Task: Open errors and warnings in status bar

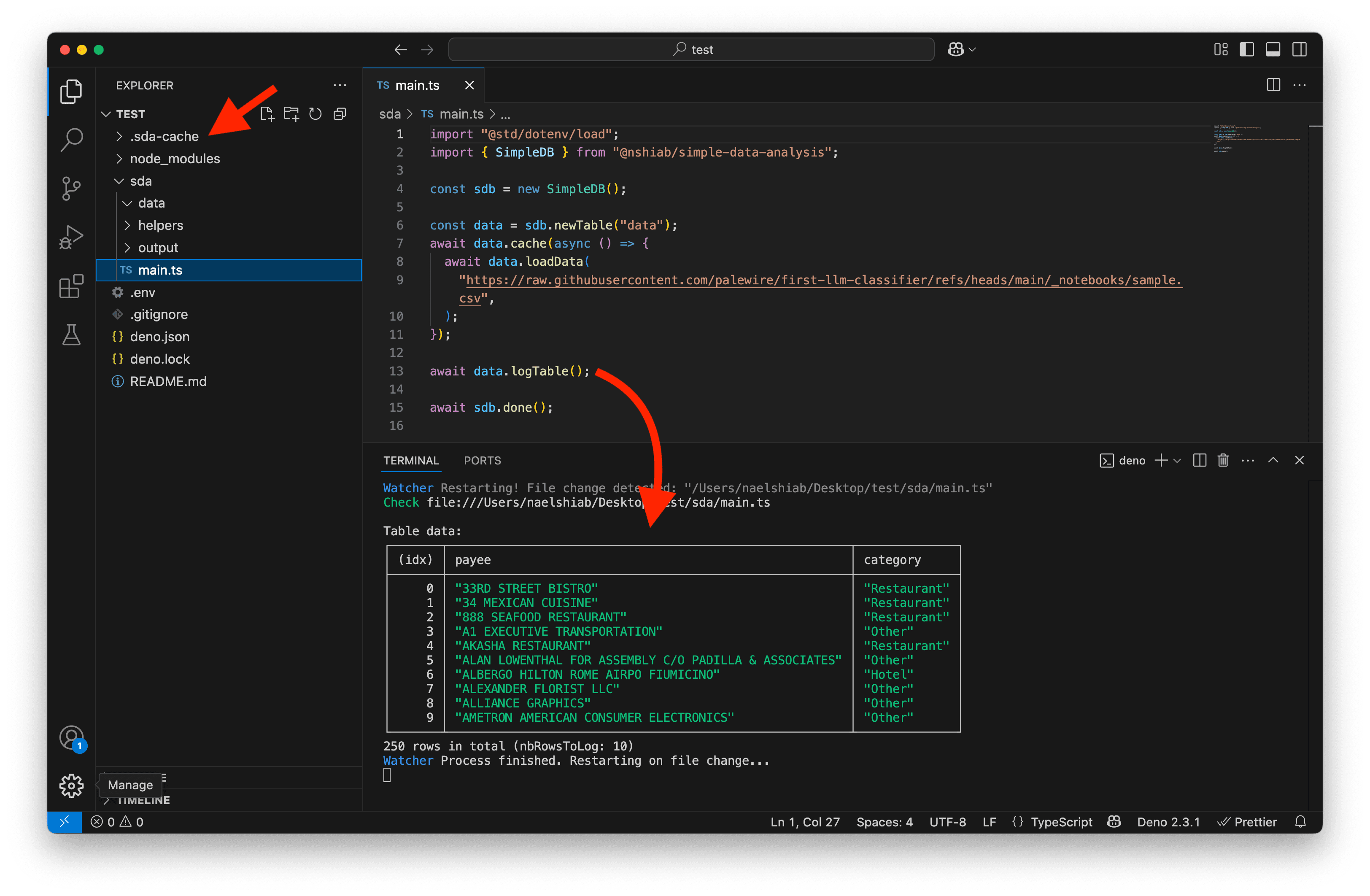Action: click(x=117, y=822)
